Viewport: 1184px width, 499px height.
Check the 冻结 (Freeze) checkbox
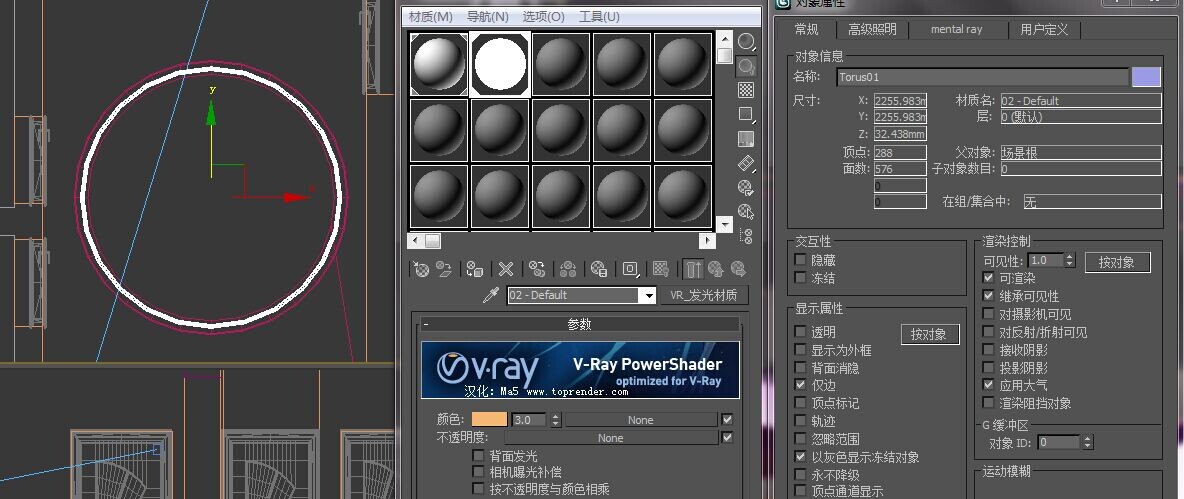point(800,278)
